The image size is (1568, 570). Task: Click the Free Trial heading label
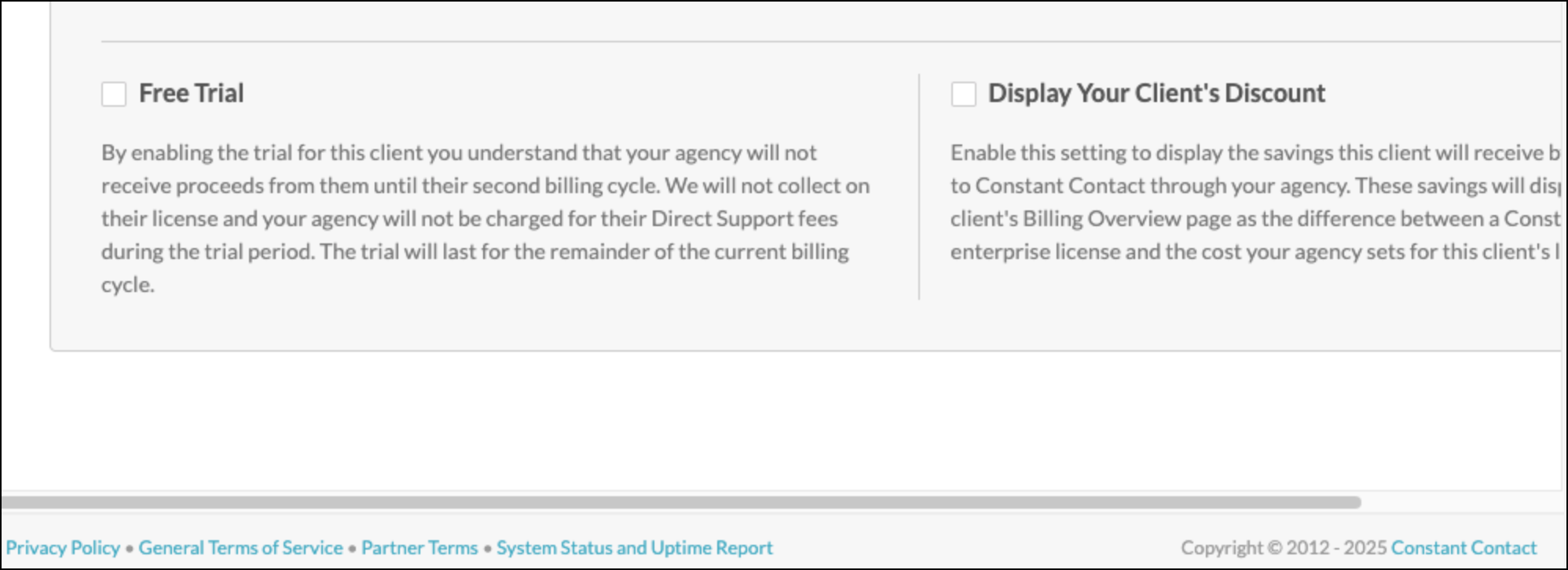[191, 93]
